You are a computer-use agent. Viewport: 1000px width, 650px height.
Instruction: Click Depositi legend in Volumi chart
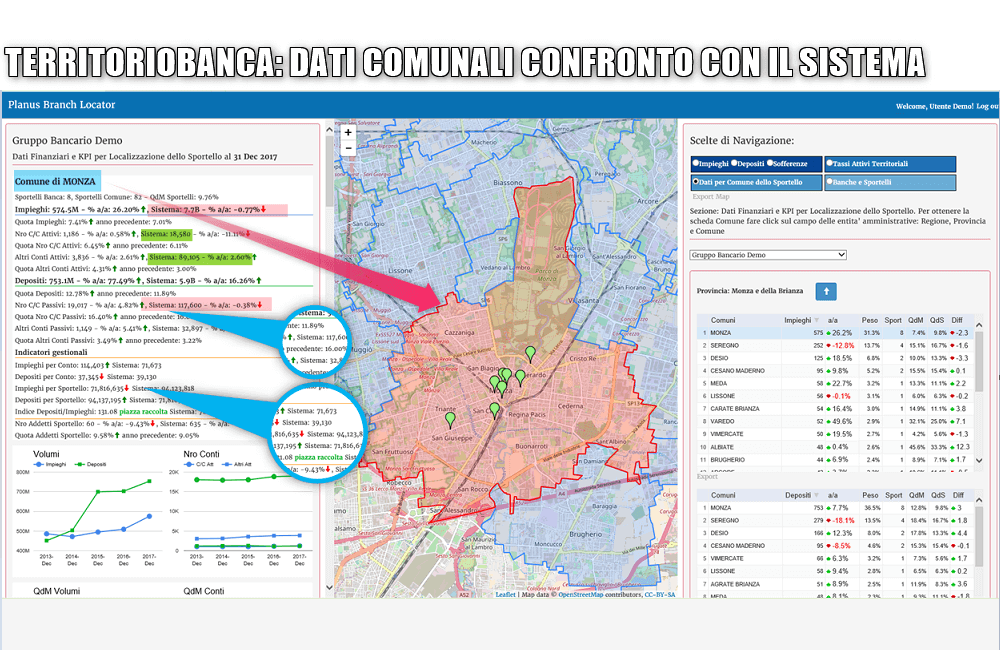click(91, 464)
